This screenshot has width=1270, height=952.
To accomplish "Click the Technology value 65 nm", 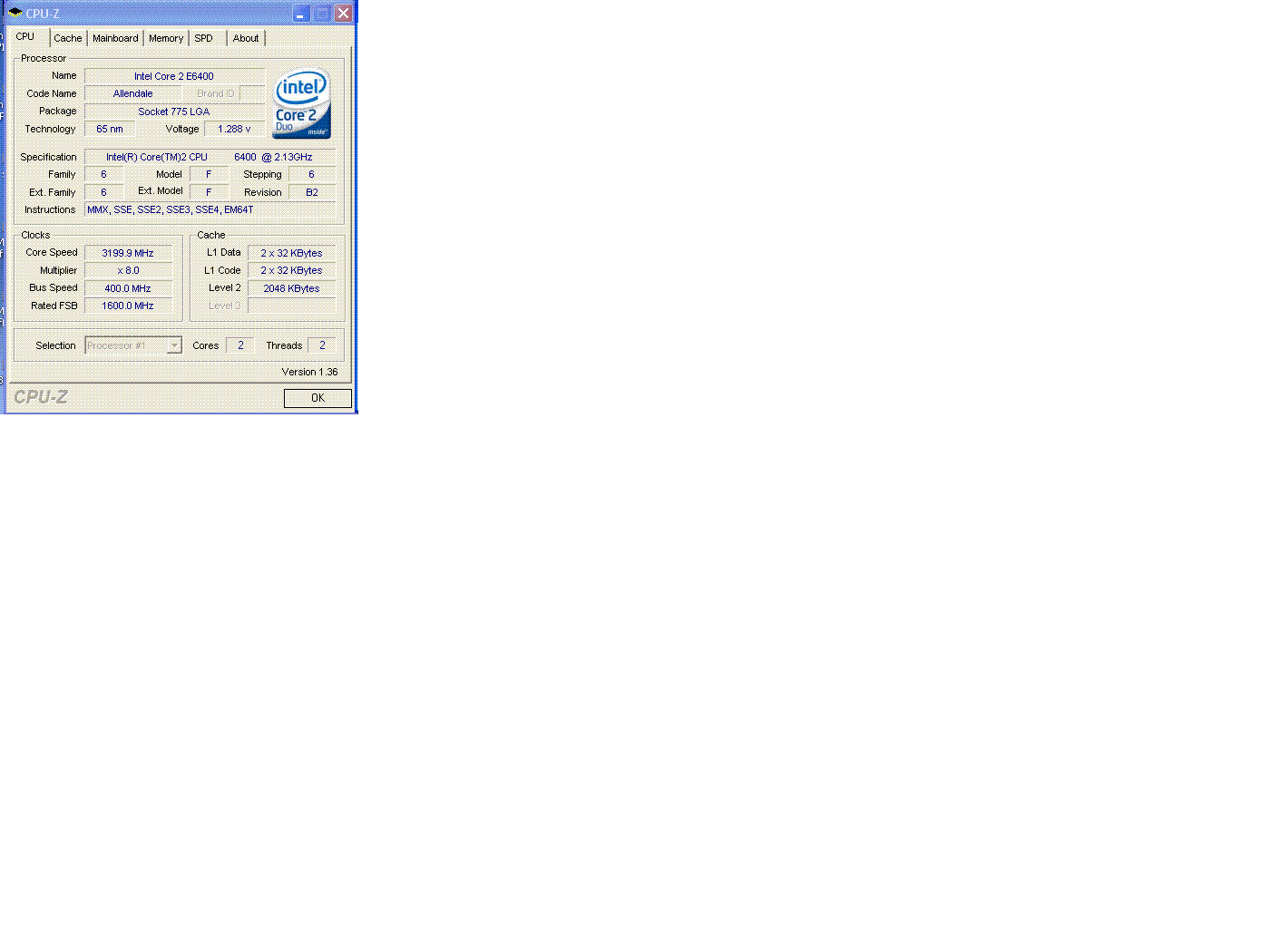I will coord(110,129).
